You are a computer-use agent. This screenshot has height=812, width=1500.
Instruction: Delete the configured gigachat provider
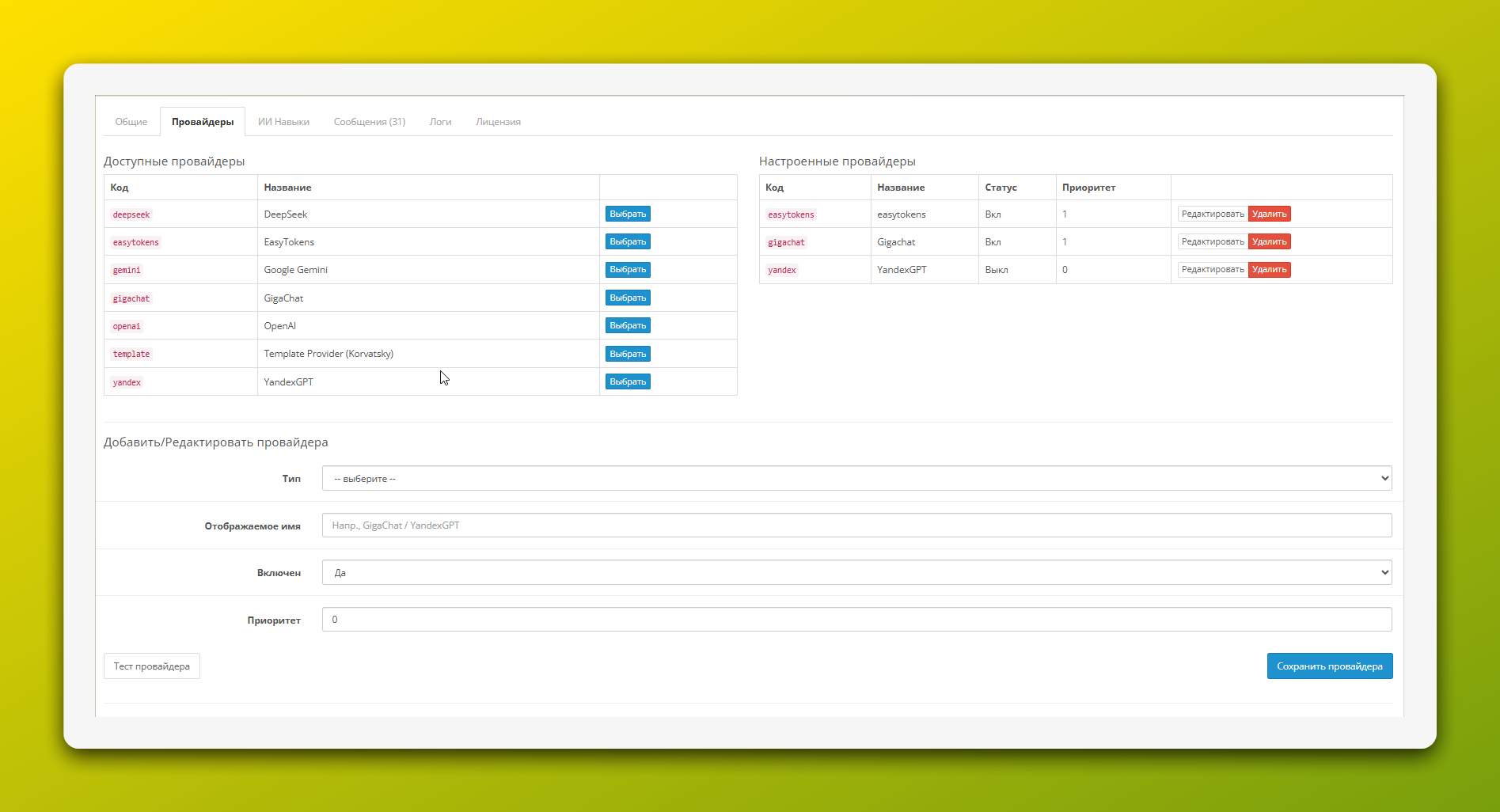click(x=1269, y=242)
